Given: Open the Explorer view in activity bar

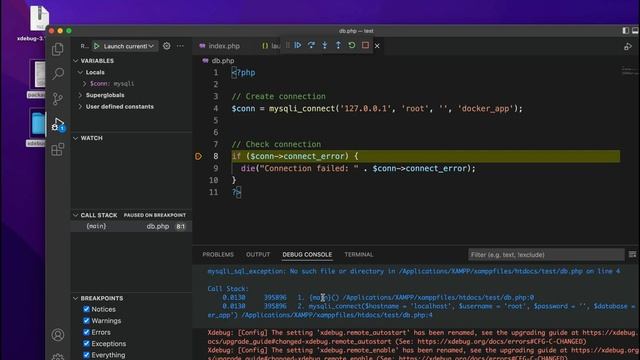Looking at the screenshot, I should (x=58, y=49).
